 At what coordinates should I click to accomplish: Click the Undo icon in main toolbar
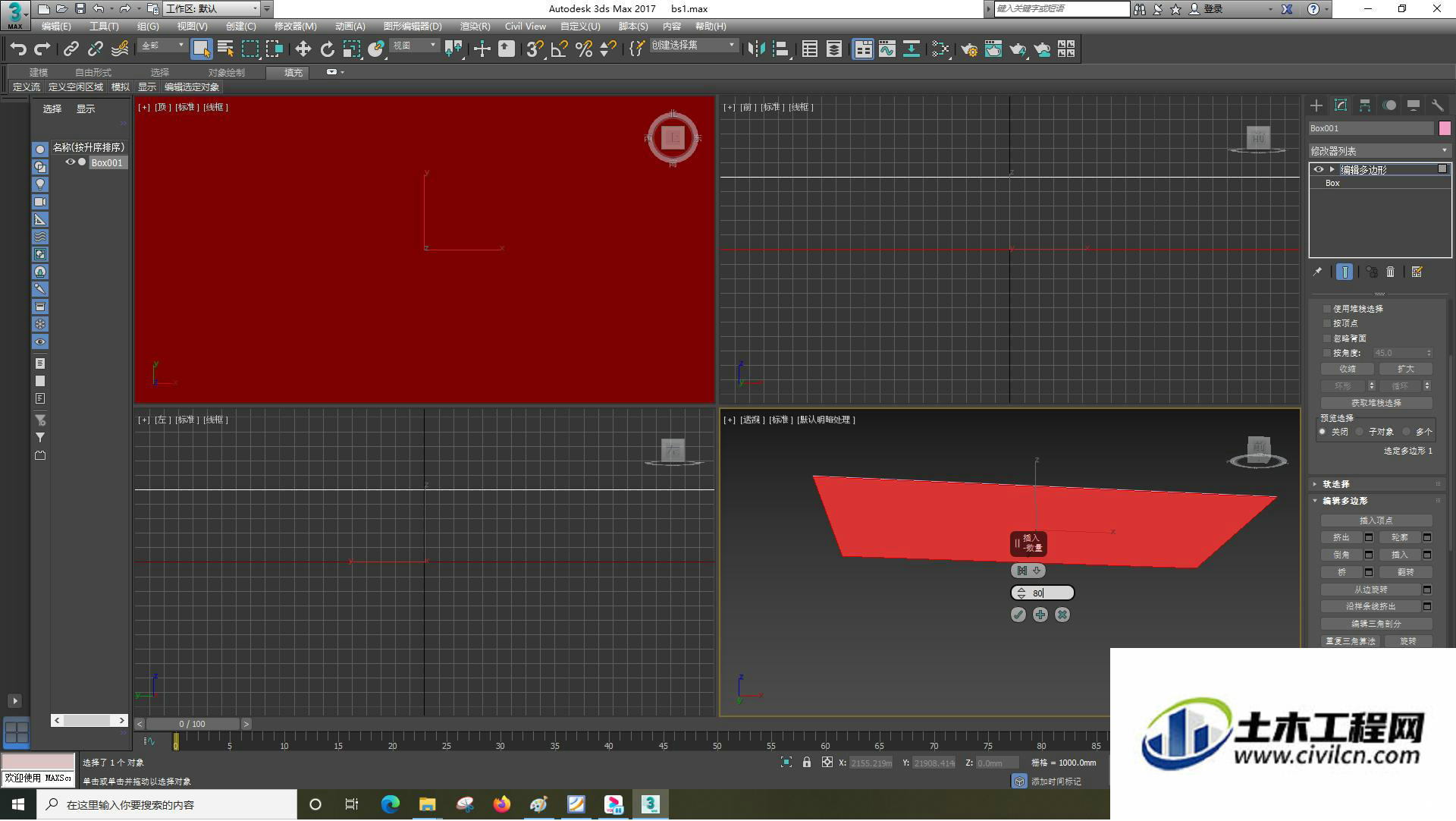click(18, 49)
